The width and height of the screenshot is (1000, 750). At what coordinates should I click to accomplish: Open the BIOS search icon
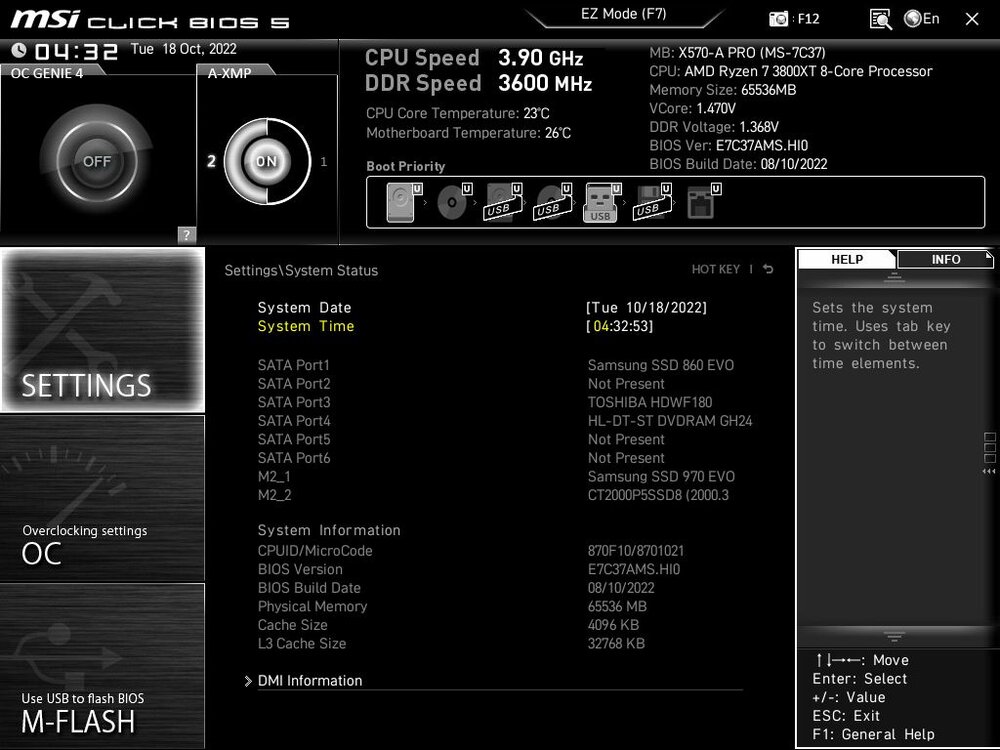880,19
